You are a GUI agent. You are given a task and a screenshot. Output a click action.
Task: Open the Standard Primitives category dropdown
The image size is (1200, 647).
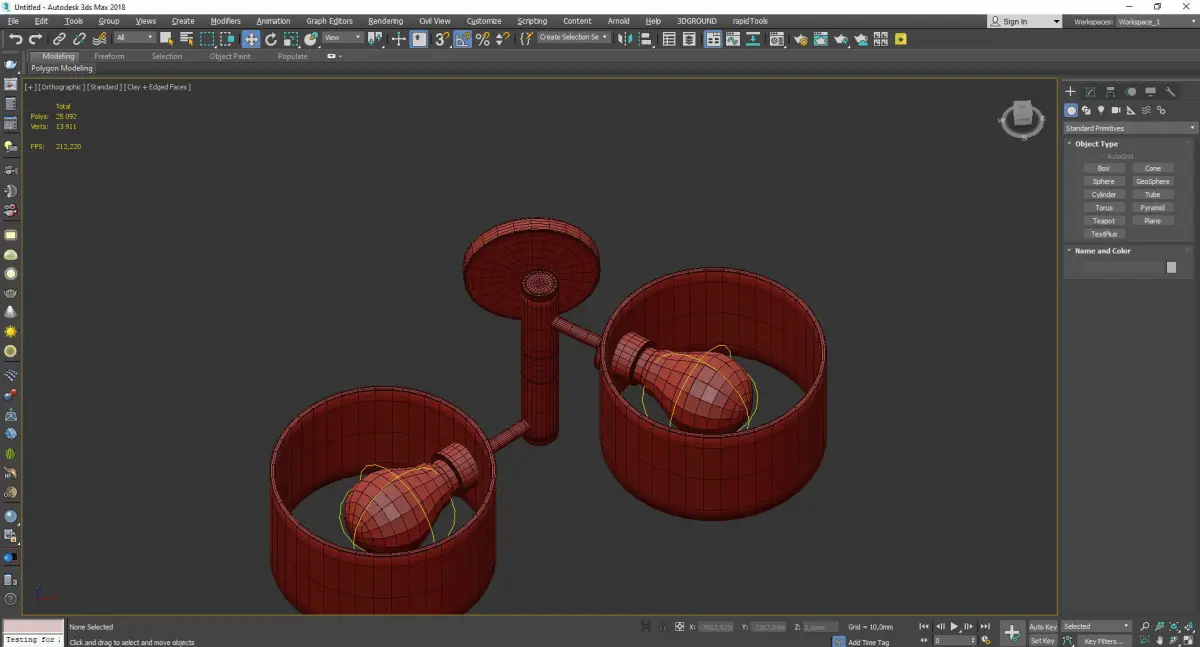click(1130, 128)
